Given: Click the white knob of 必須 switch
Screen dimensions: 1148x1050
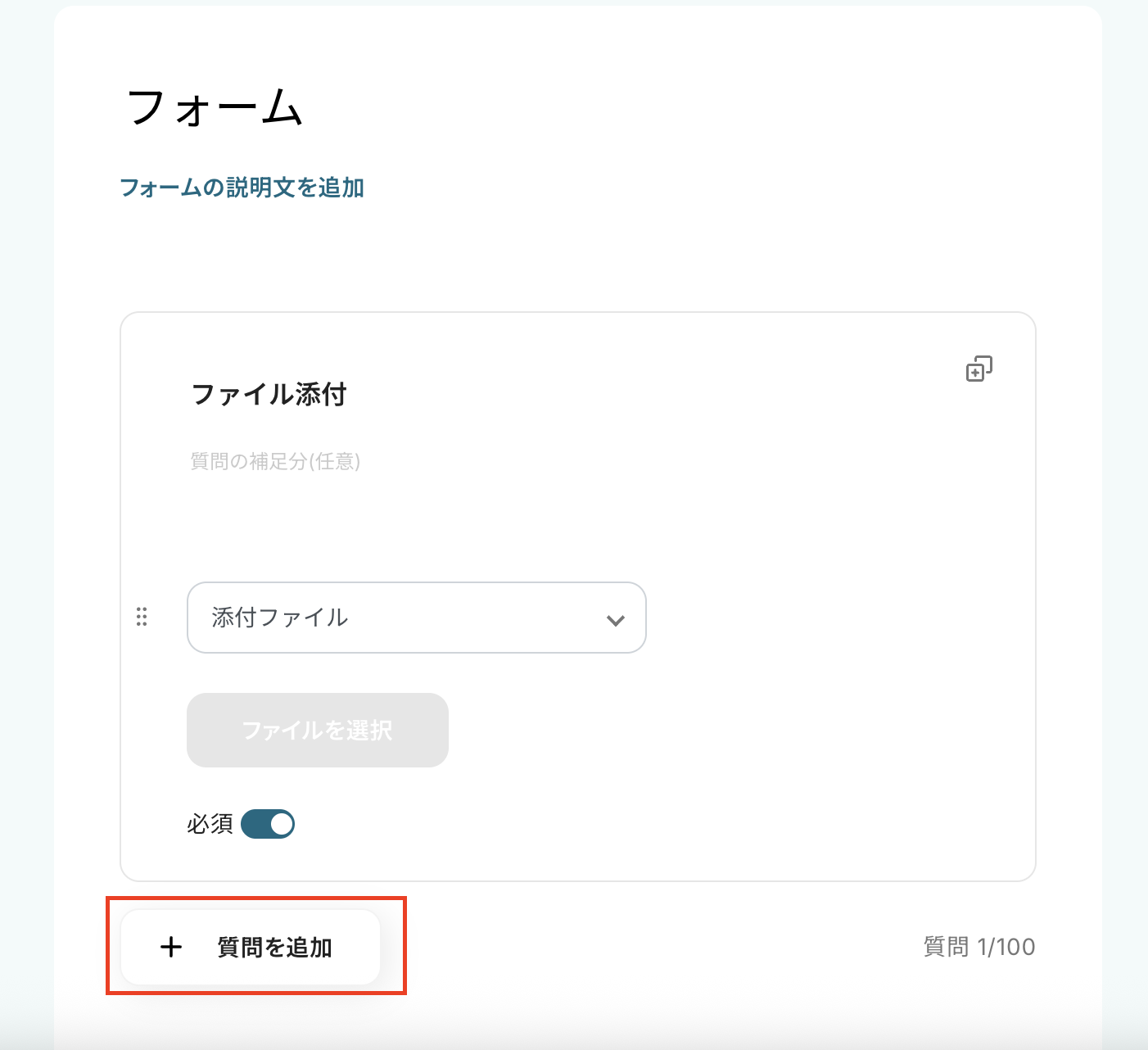Looking at the screenshot, I should pos(281,824).
